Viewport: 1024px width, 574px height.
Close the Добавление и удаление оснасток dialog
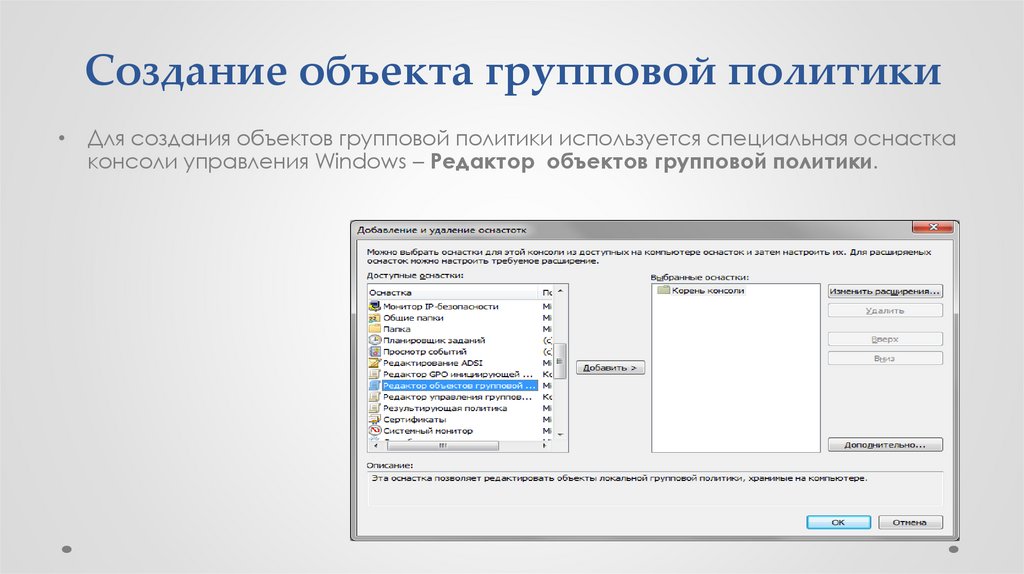[933, 227]
